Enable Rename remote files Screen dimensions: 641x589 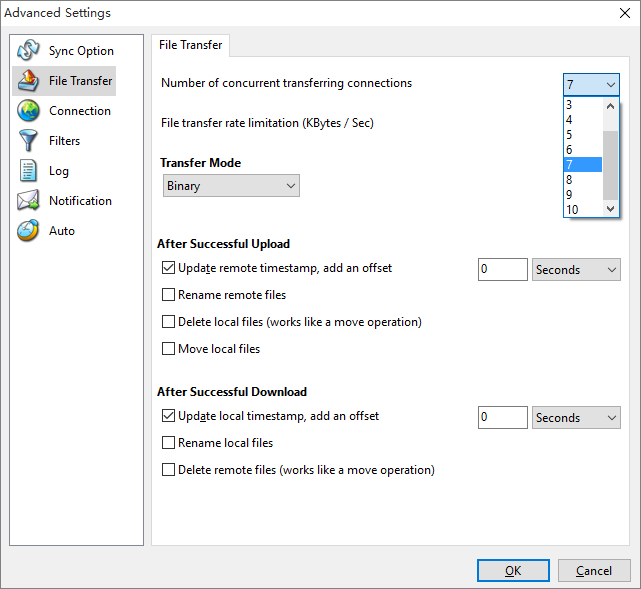[x=168, y=295]
